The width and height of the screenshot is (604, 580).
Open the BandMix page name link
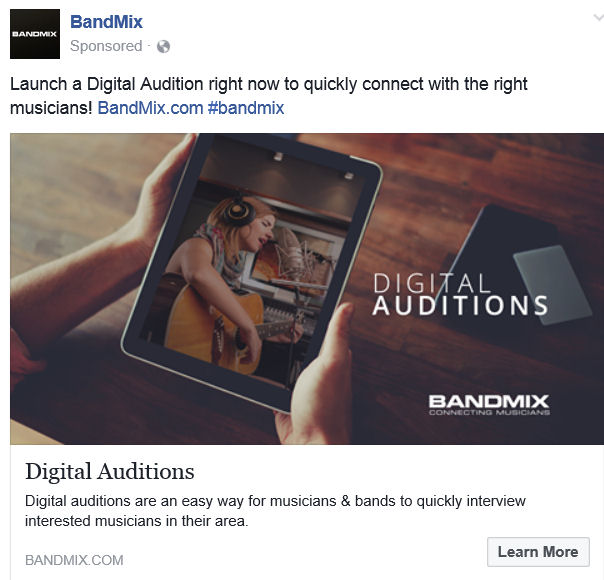pyautogui.click(x=106, y=22)
